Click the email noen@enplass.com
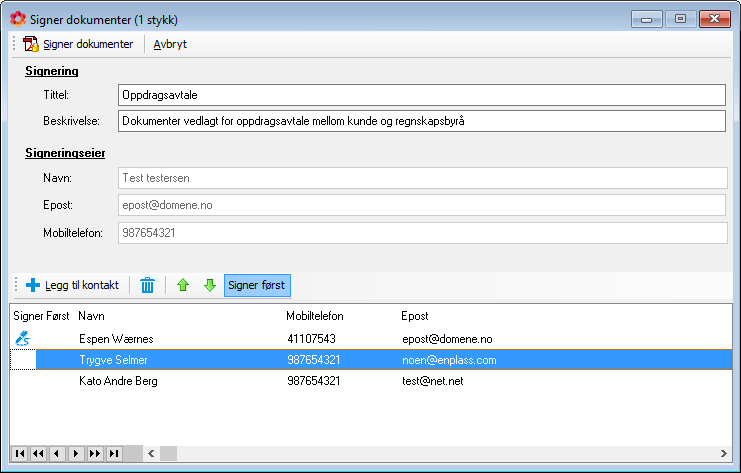Image resolution: width=741 pixels, height=473 pixels. 449,360
